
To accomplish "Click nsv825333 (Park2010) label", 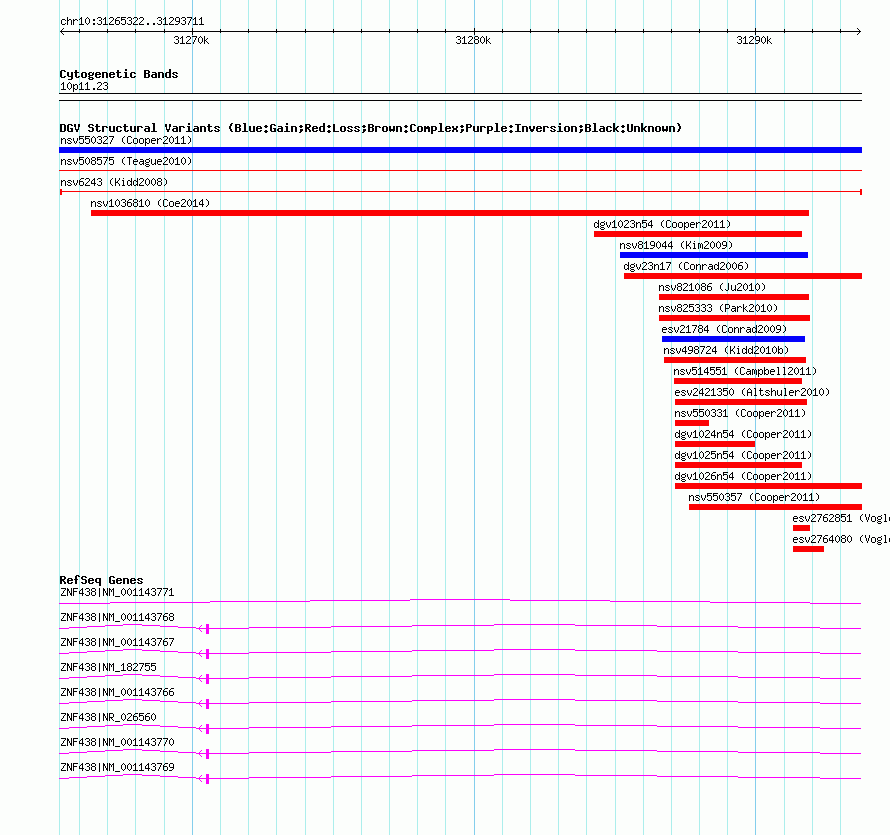I will (x=718, y=308).
